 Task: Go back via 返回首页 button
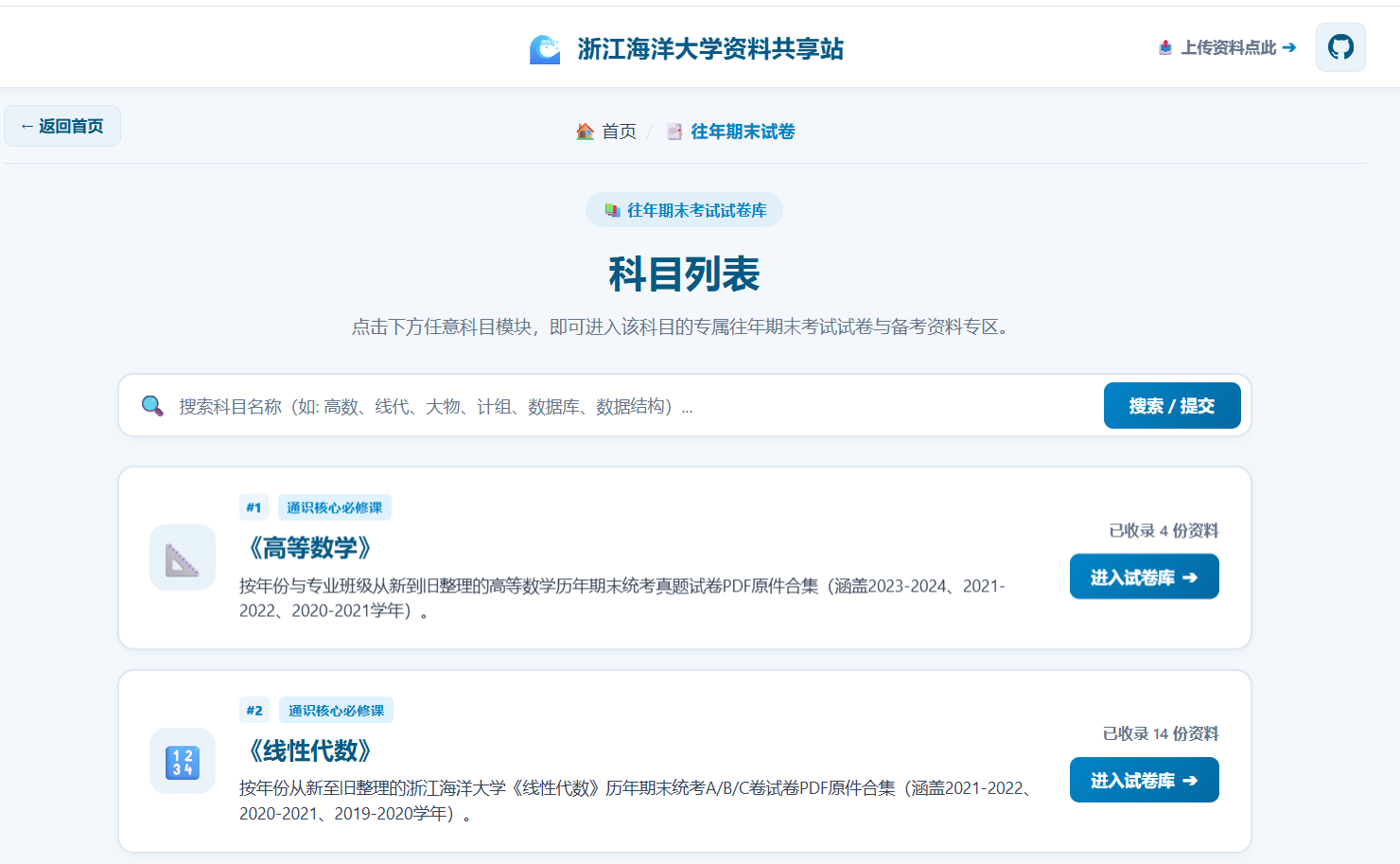click(x=62, y=126)
